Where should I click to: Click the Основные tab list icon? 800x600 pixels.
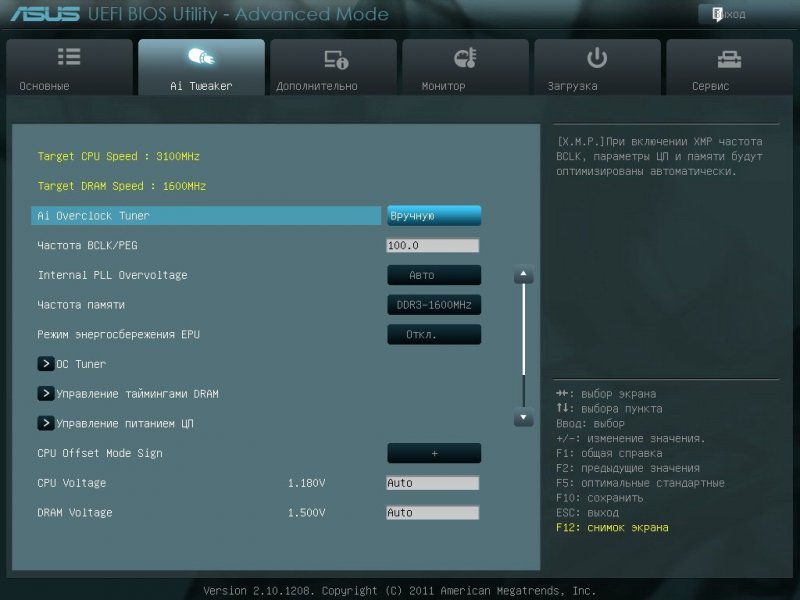point(69,58)
